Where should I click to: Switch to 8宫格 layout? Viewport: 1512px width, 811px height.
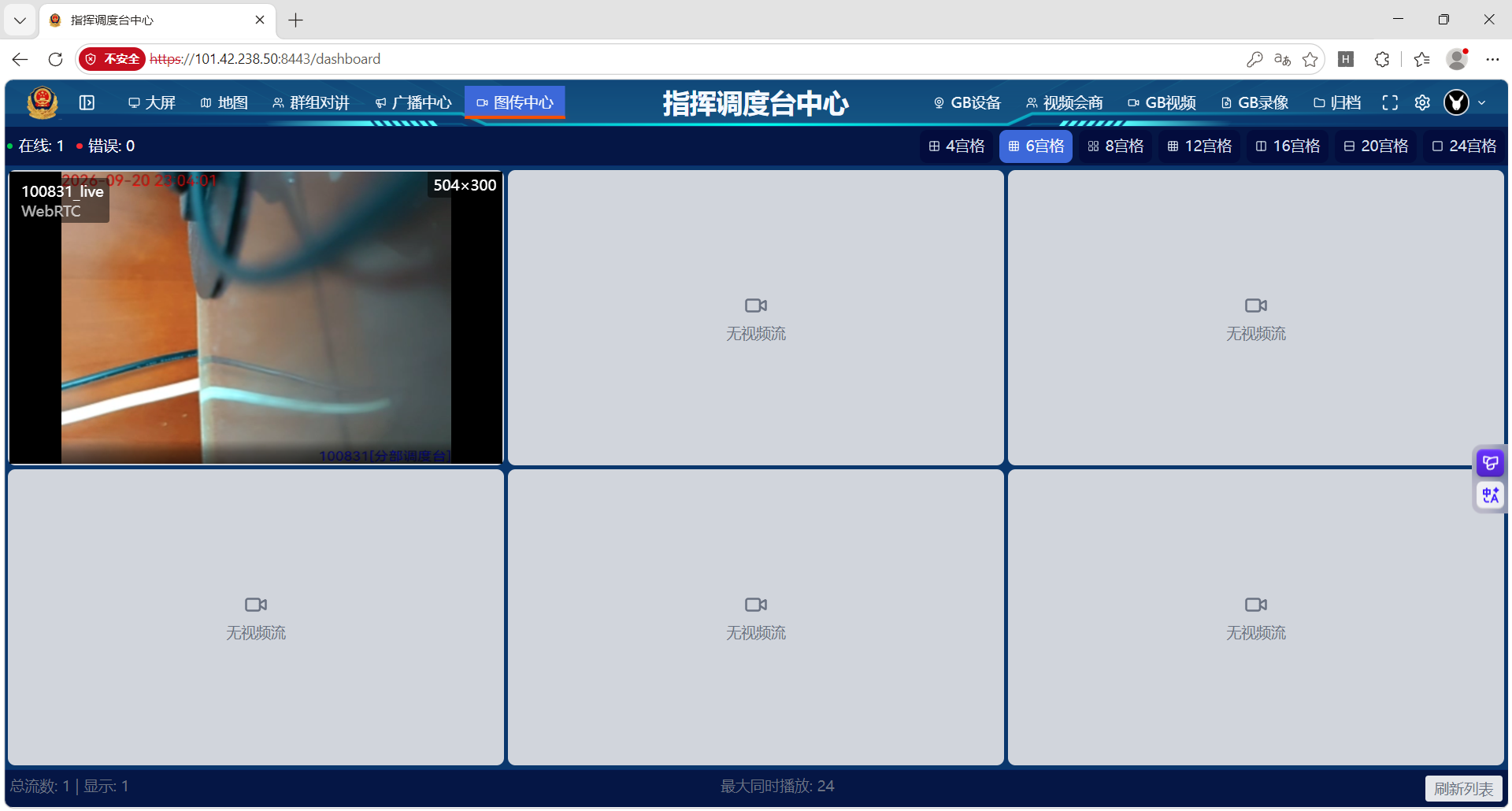[x=1116, y=146]
